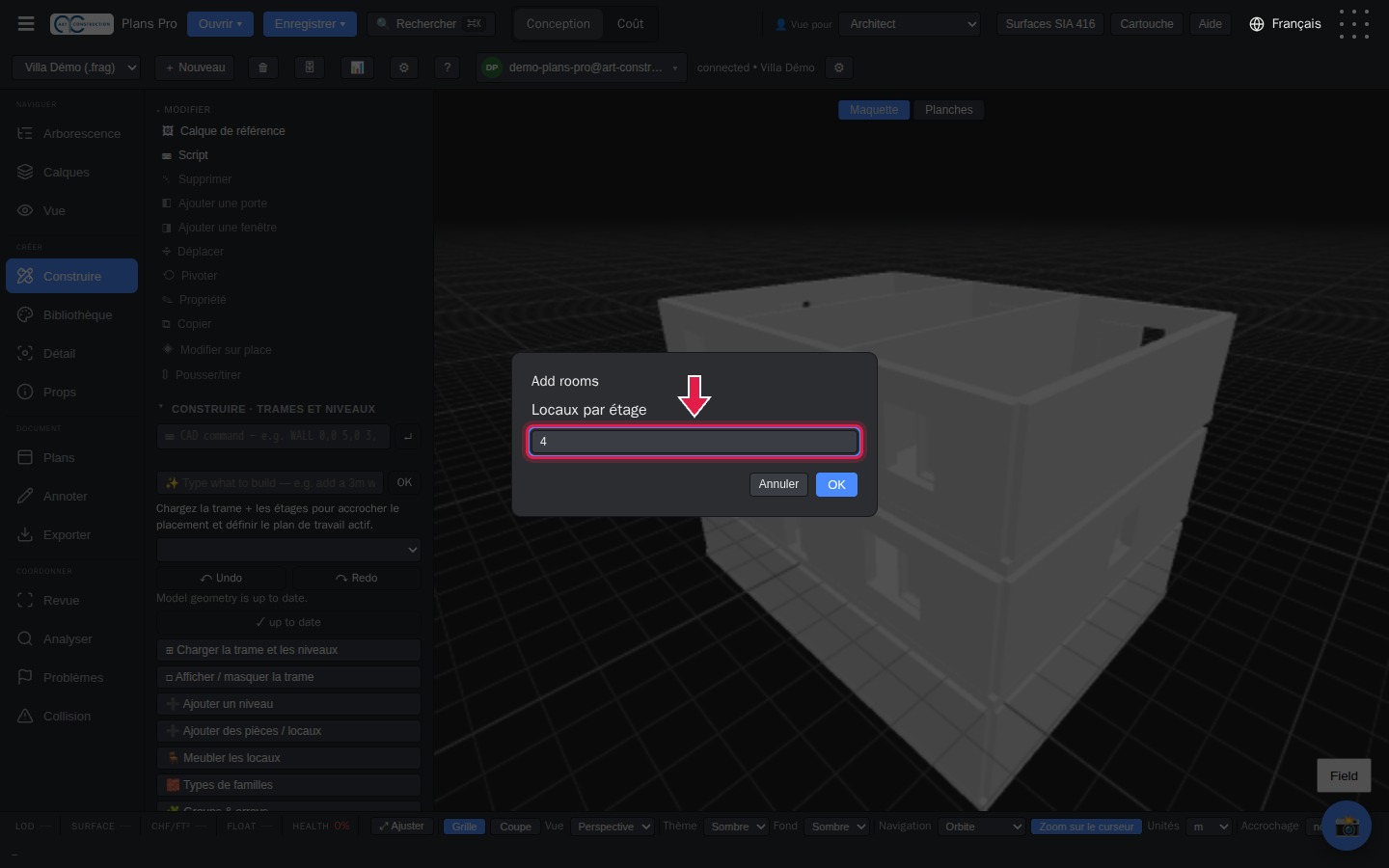
Task: Open the chart statistics icon
Action: tap(357, 68)
